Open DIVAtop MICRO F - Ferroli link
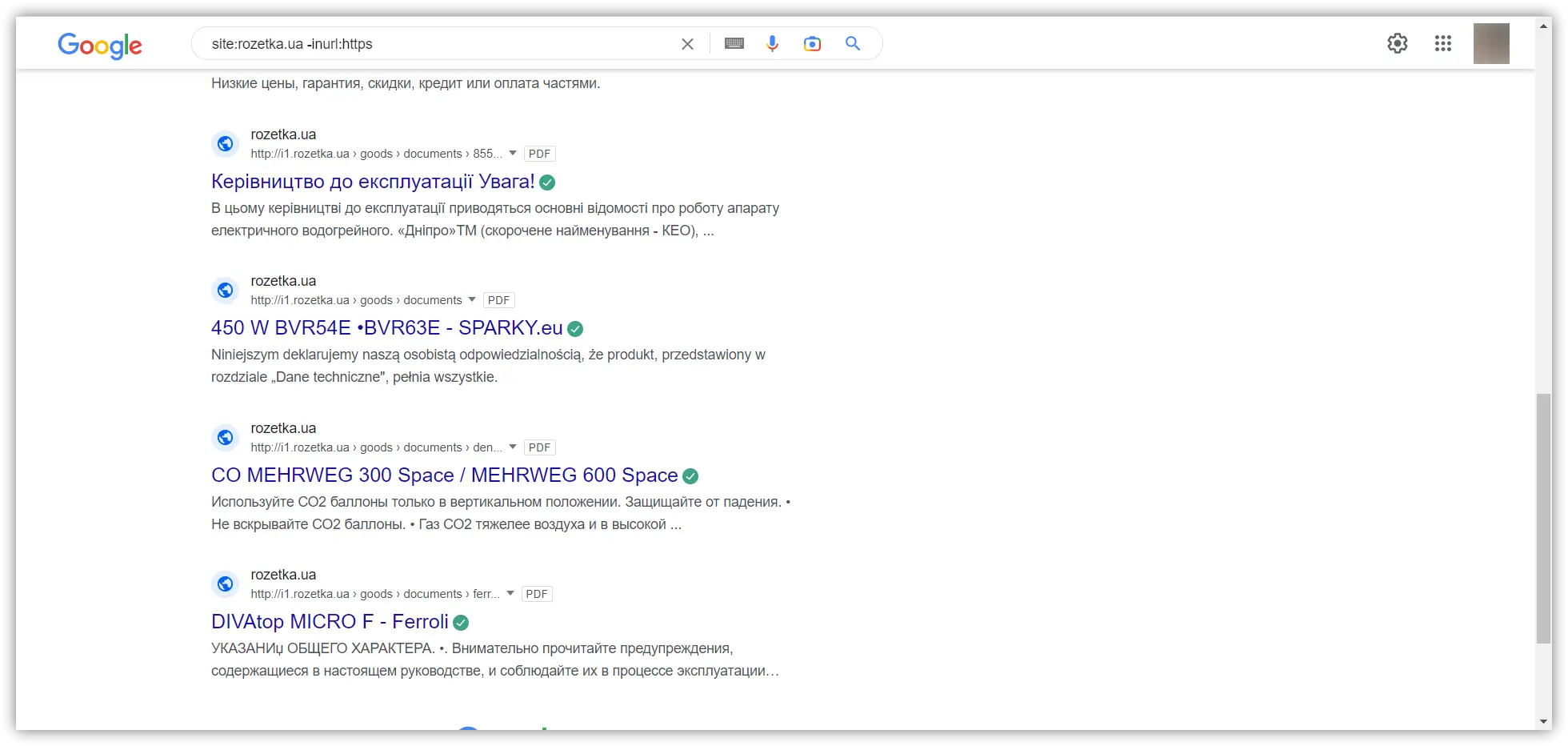Image resolution: width=1568 pixels, height=746 pixels. point(330,622)
